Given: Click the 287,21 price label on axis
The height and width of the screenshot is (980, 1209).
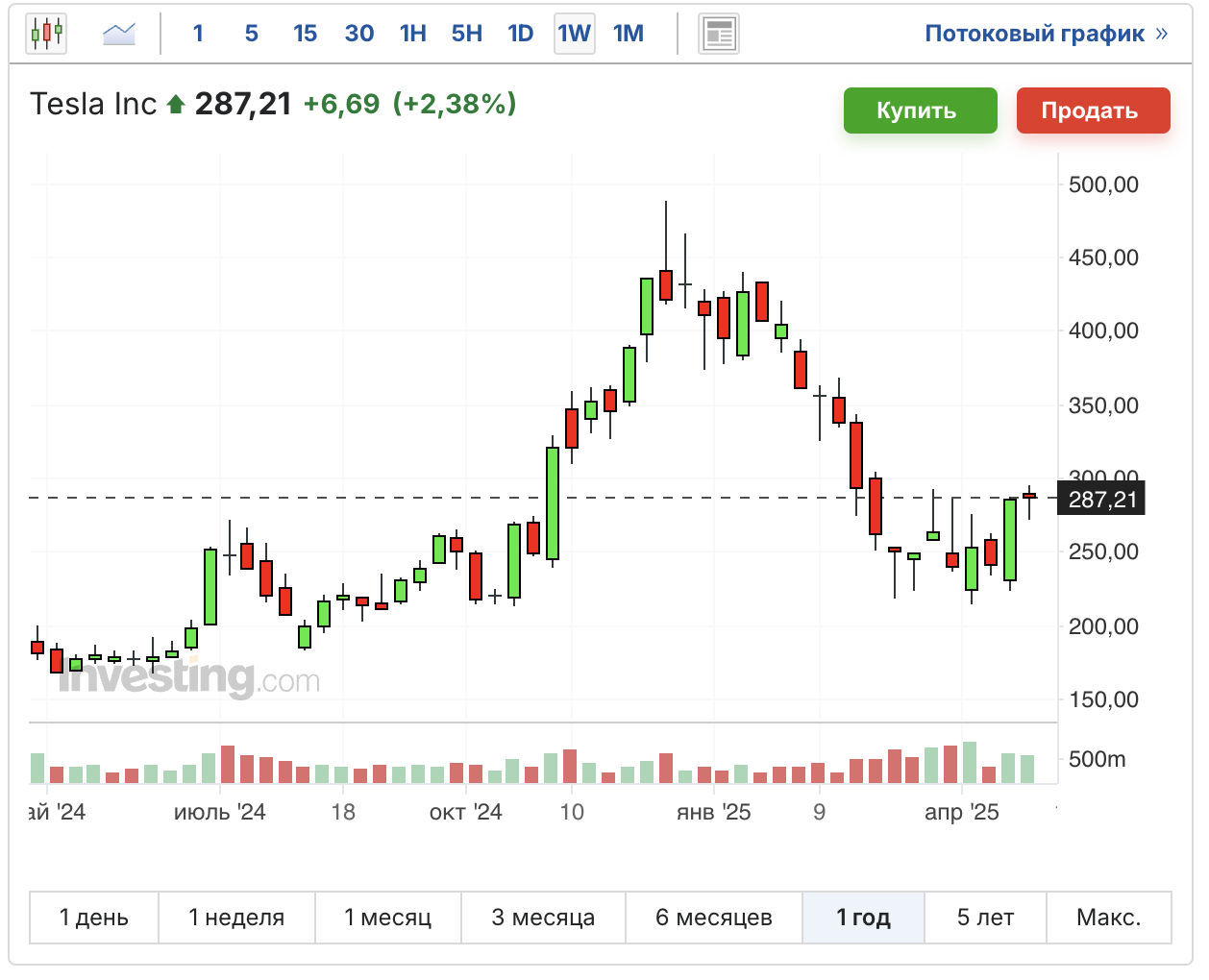Looking at the screenshot, I should pyautogui.click(x=1101, y=499).
